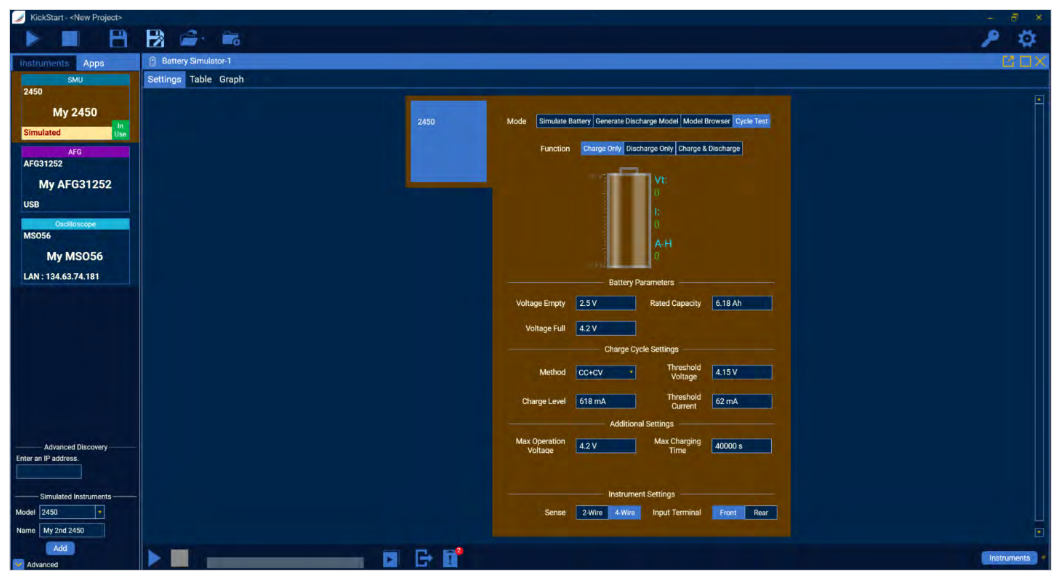Click the top toolbar Stop square icon
The height and width of the screenshot is (576, 1056).
click(70, 39)
